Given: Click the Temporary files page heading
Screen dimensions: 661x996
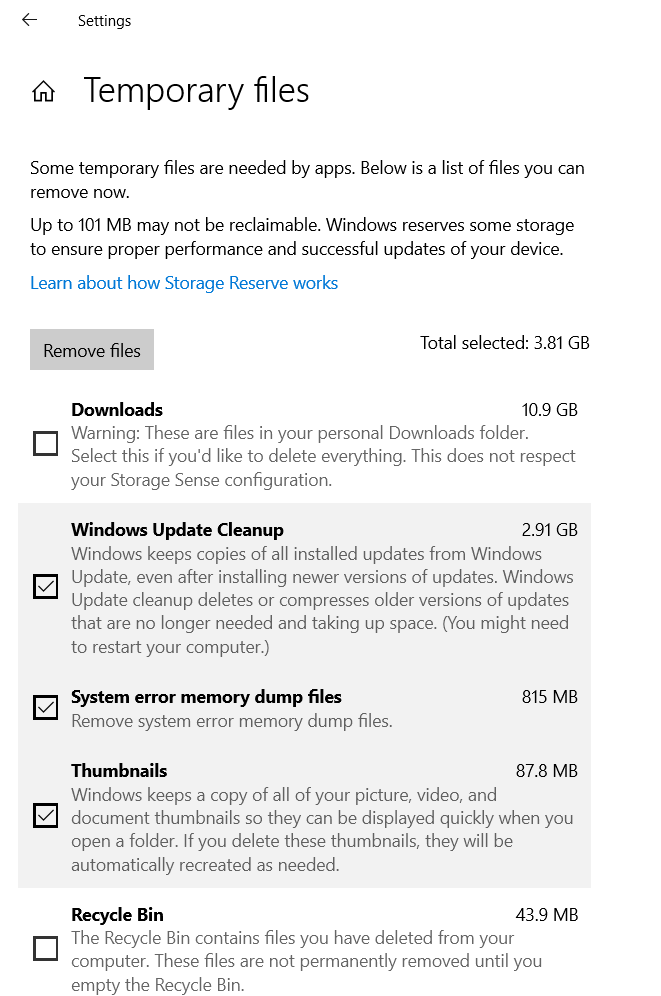Looking at the screenshot, I should 197,90.
